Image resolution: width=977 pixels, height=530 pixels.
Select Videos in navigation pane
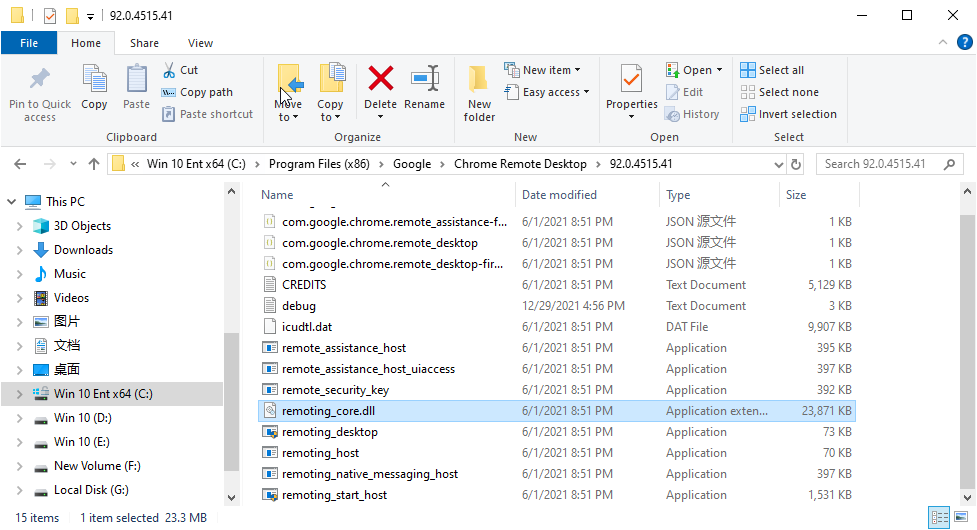tap(71, 298)
